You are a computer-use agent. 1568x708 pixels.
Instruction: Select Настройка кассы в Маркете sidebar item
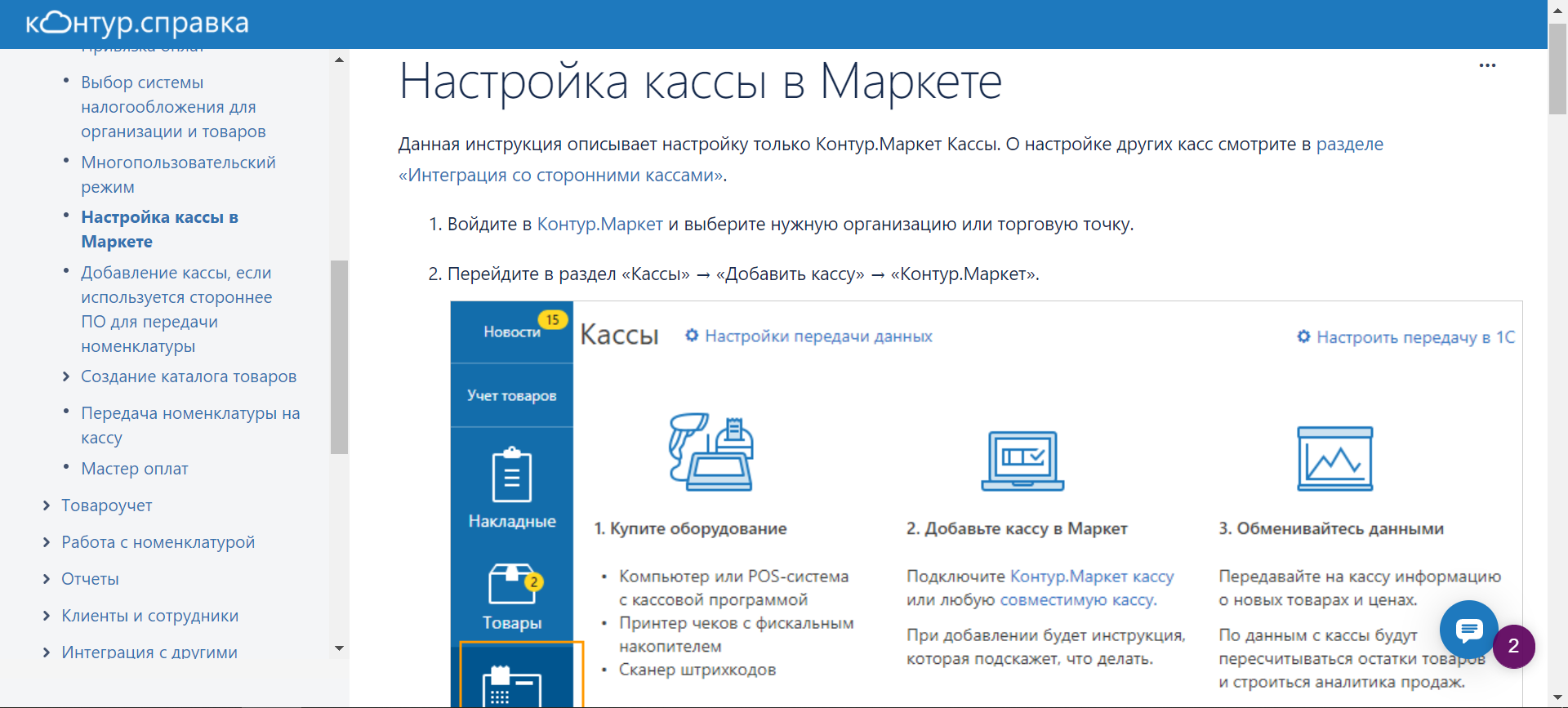click(159, 229)
